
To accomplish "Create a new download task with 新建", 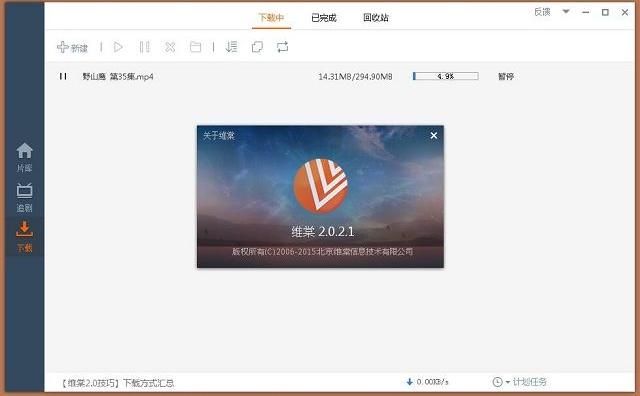I will (x=72, y=47).
